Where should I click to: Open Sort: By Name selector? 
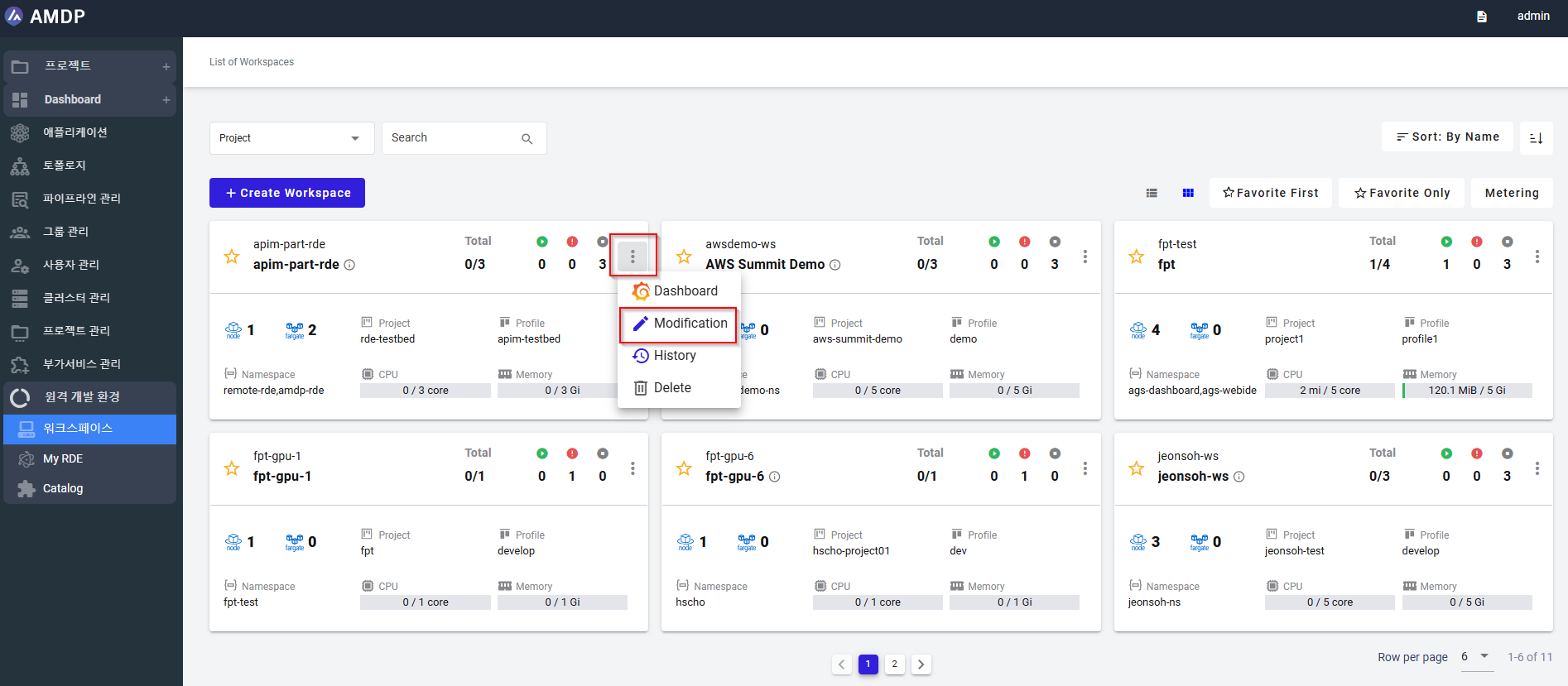coord(1447,137)
